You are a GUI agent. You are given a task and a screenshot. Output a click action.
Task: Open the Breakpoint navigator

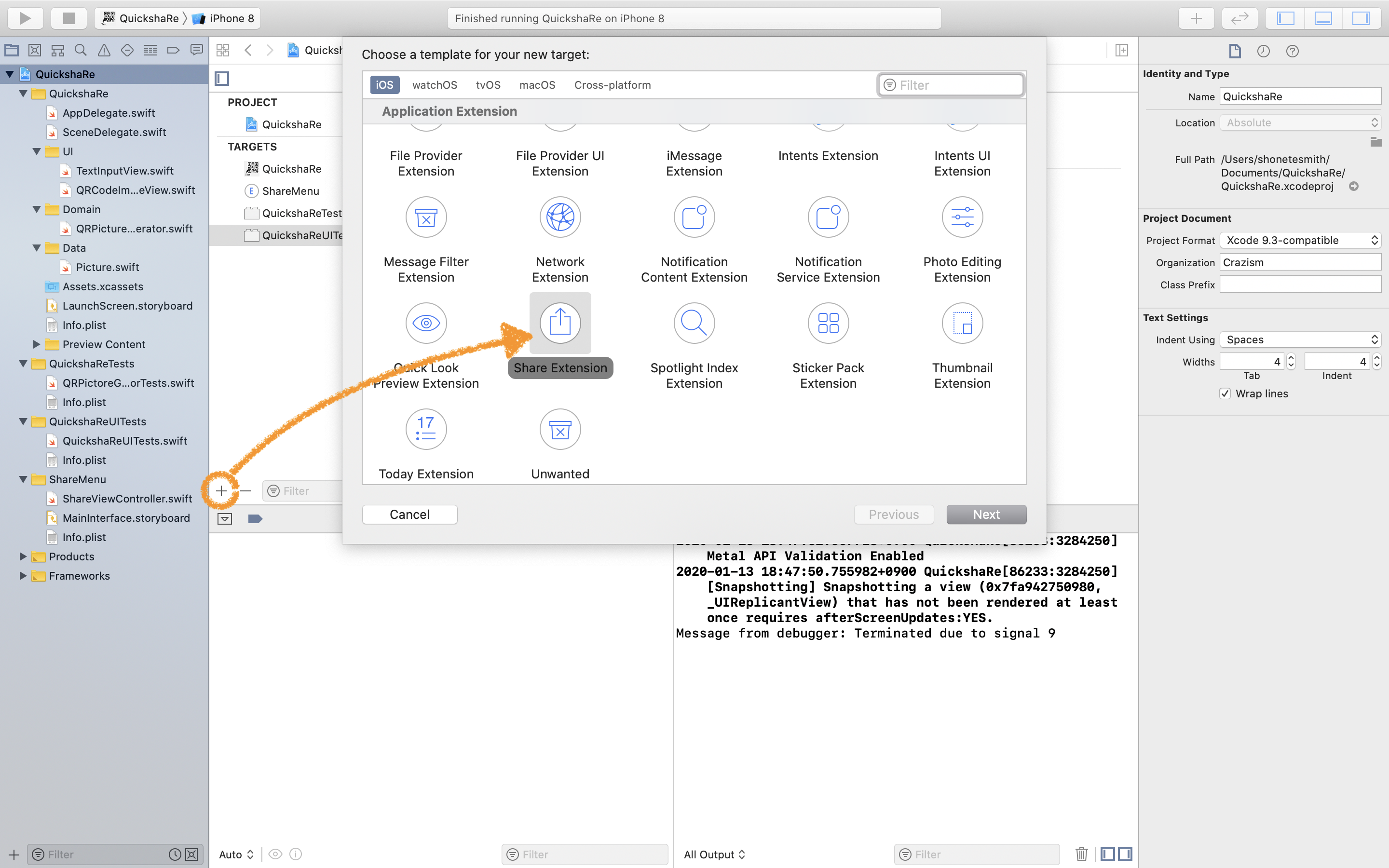[x=173, y=51]
